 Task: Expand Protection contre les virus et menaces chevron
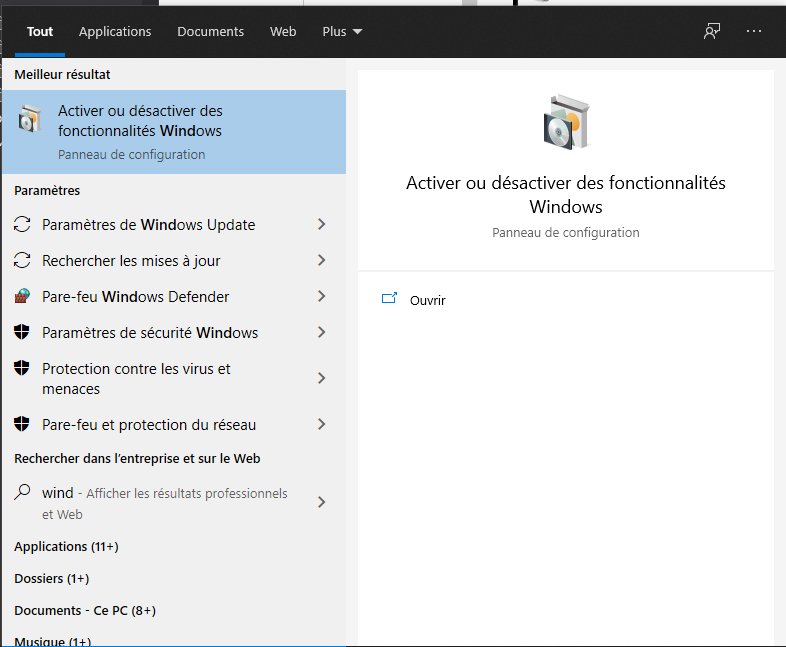(x=322, y=378)
